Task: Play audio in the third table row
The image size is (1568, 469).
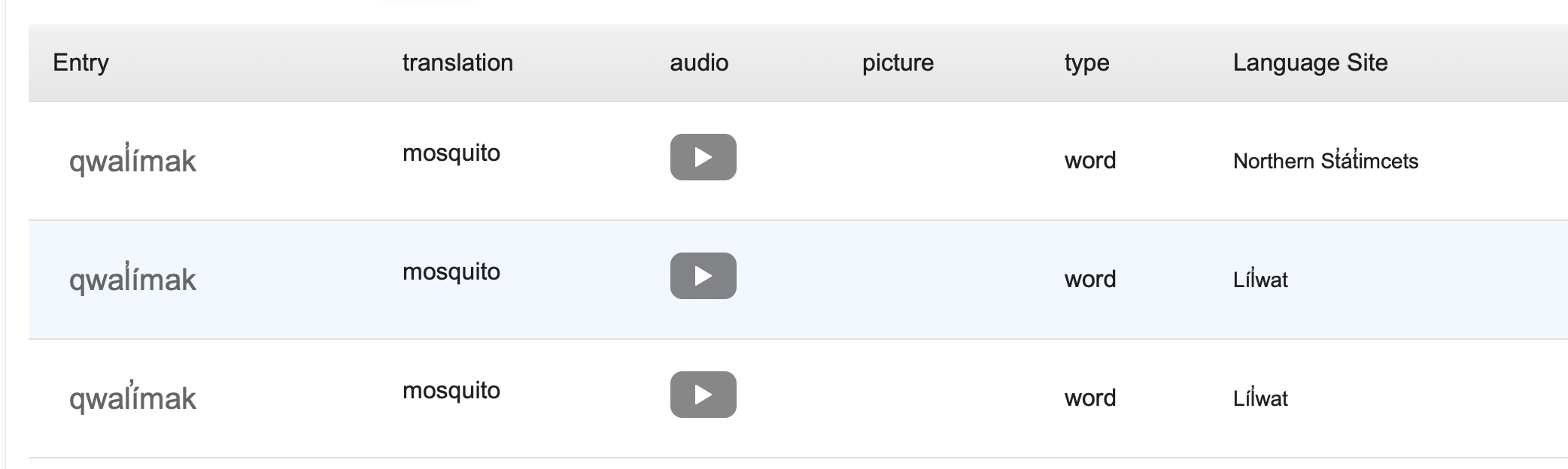Action: [703, 395]
